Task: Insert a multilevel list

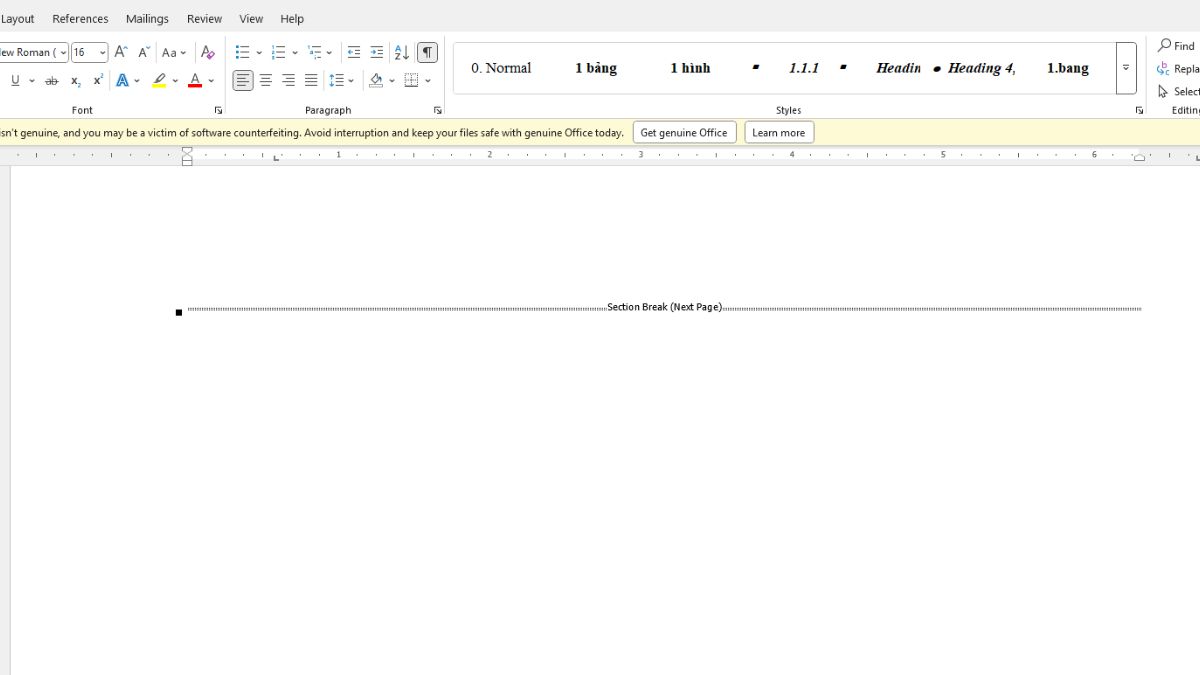Action: [x=314, y=52]
